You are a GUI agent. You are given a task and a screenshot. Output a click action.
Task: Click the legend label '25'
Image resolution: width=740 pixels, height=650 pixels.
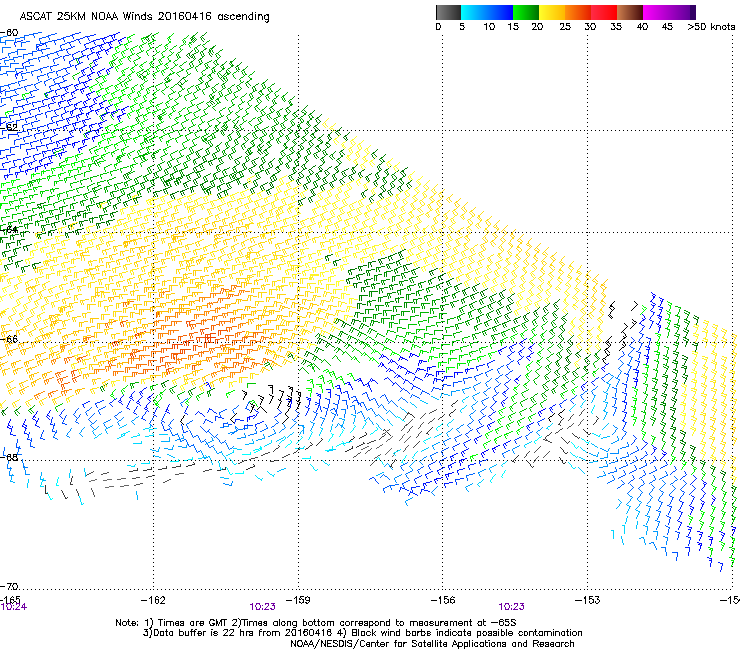(565, 27)
